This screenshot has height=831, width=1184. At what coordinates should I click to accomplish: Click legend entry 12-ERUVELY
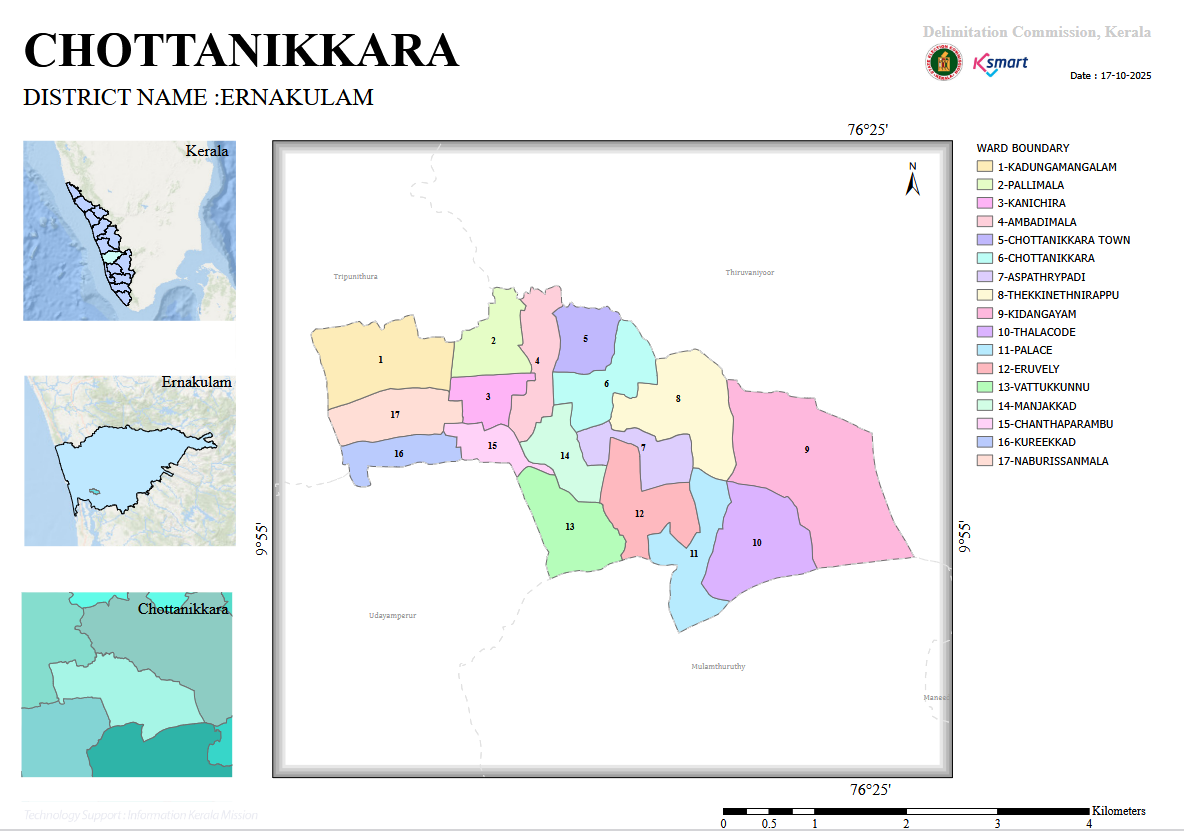(1028, 369)
